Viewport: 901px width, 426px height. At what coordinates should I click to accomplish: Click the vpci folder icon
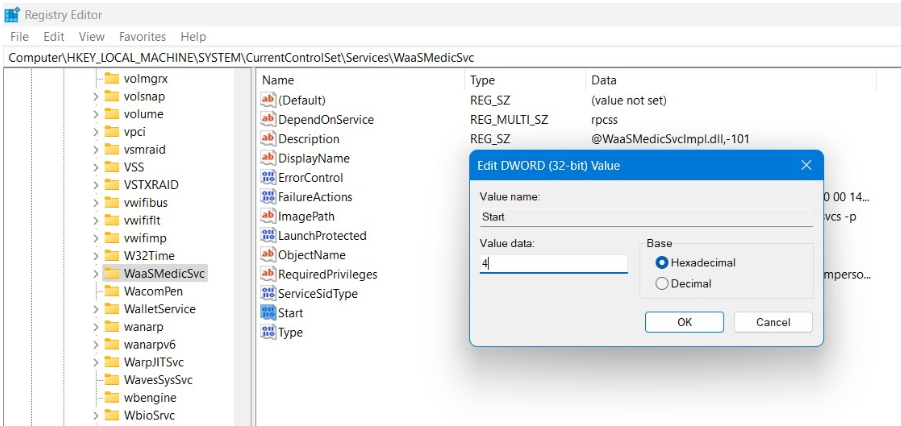tap(111, 132)
